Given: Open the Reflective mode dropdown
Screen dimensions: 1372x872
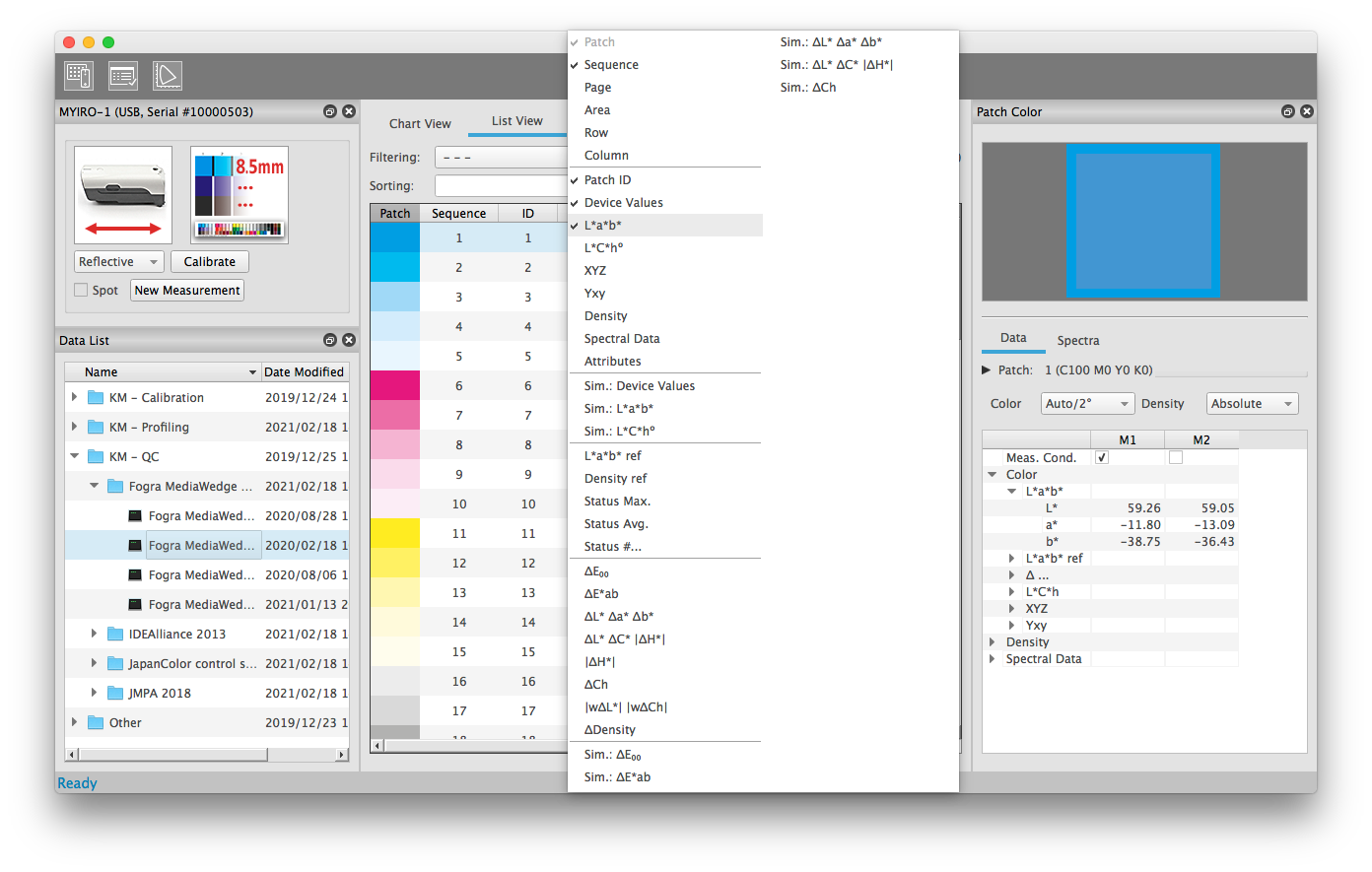Looking at the screenshot, I should pyautogui.click(x=118, y=262).
